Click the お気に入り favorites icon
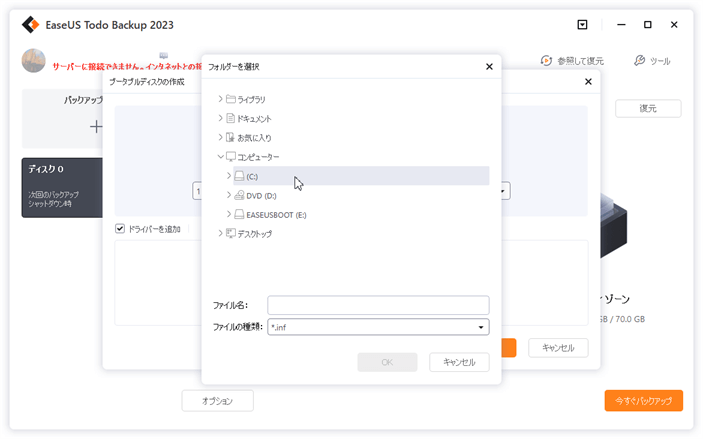Screen dimensions: 703x439 coord(230,137)
